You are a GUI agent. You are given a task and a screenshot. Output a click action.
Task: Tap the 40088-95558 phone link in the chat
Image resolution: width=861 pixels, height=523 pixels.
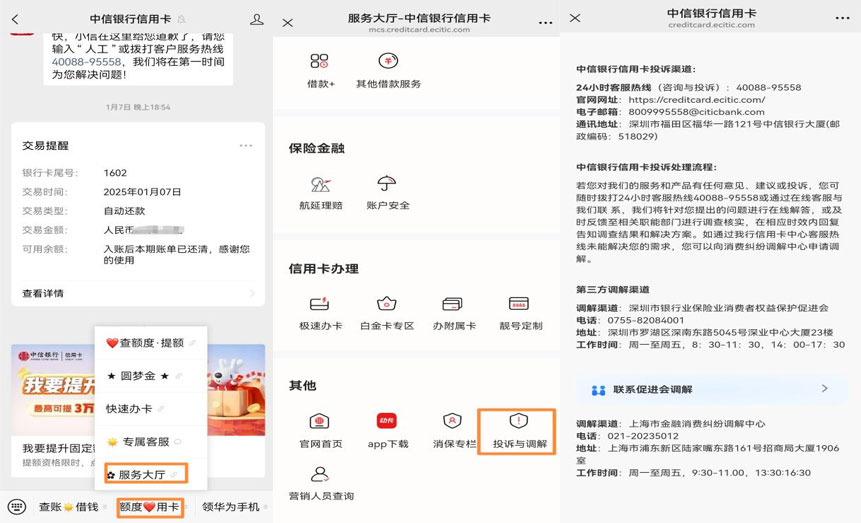click(86, 62)
